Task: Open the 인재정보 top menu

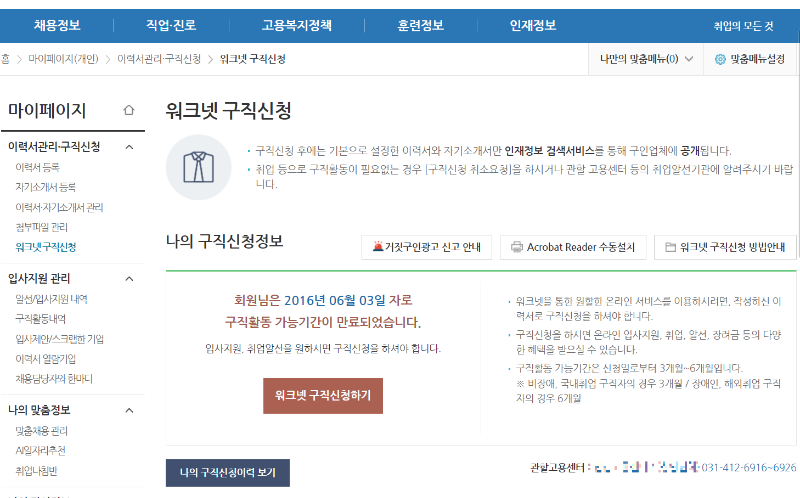Action: point(533,26)
